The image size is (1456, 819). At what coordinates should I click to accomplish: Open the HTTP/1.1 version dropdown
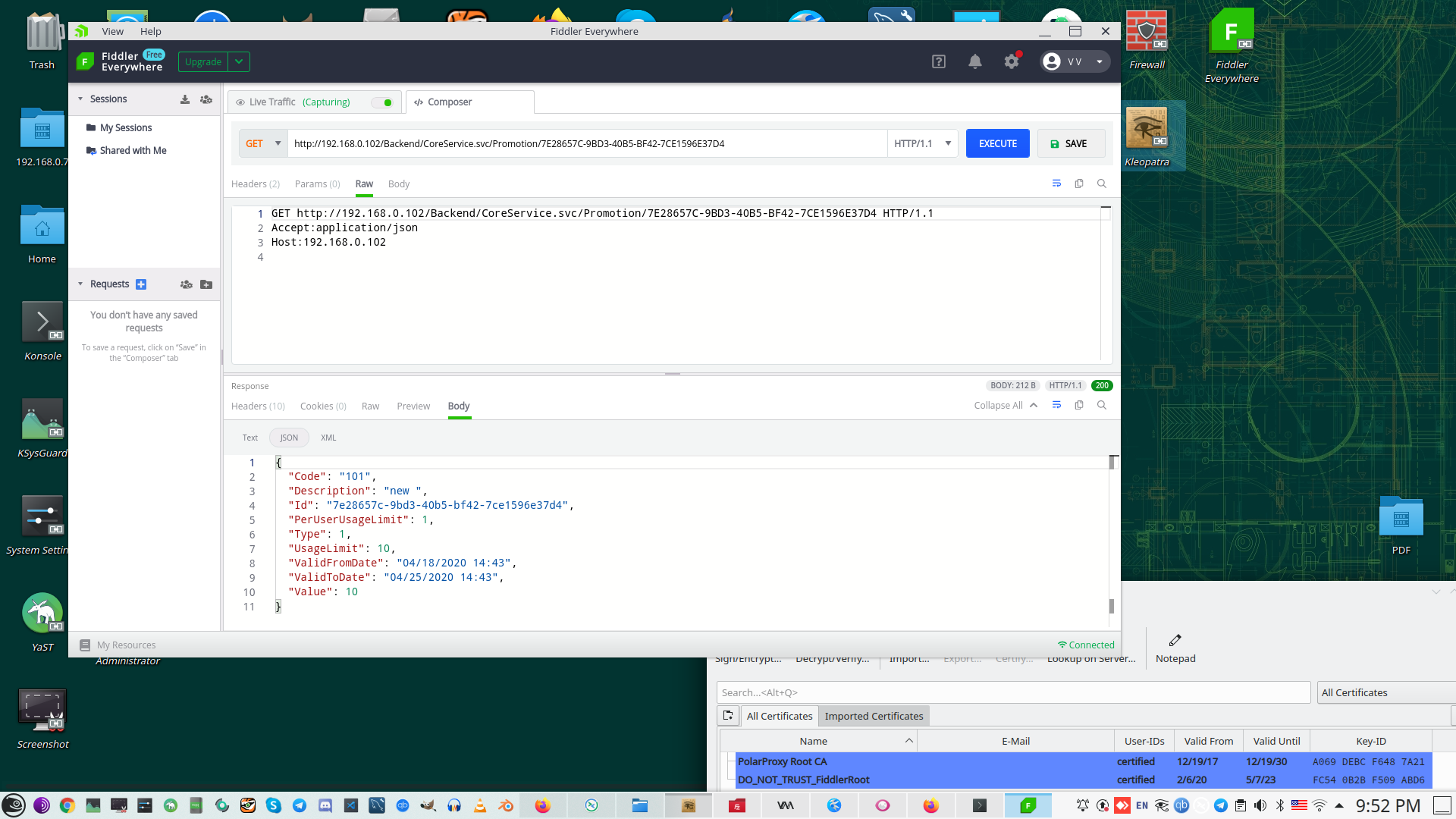pyautogui.click(x=922, y=143)
